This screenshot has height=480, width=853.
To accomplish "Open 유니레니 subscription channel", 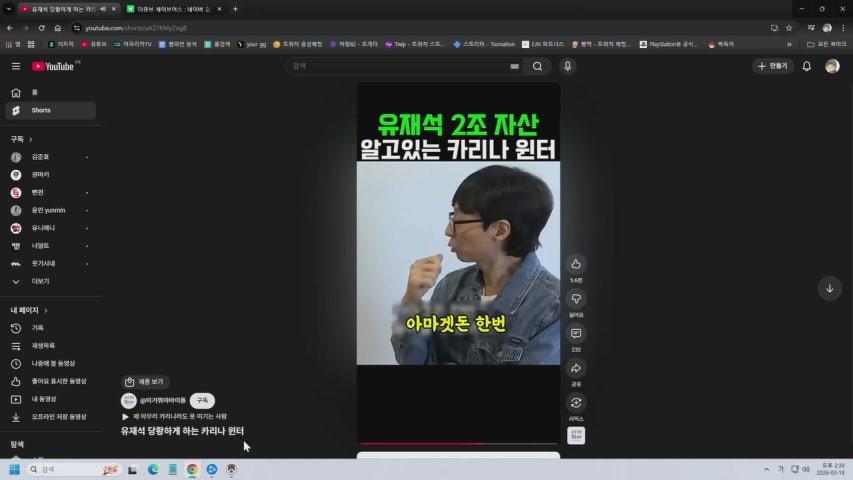I will click(51, 228).
